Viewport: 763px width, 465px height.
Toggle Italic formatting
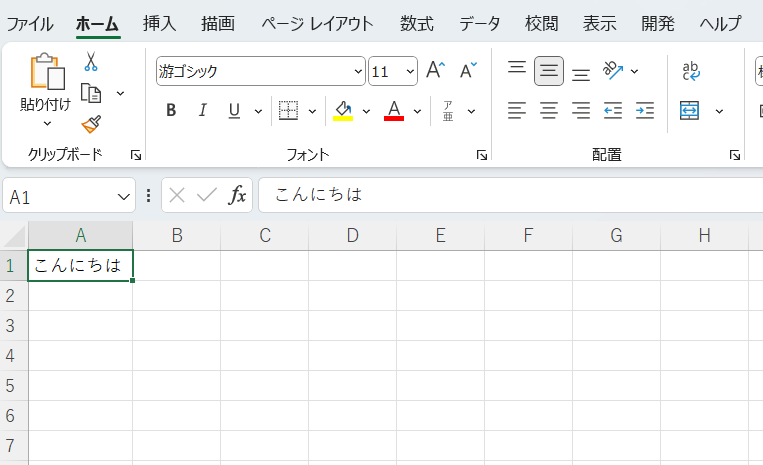[202, 110]
